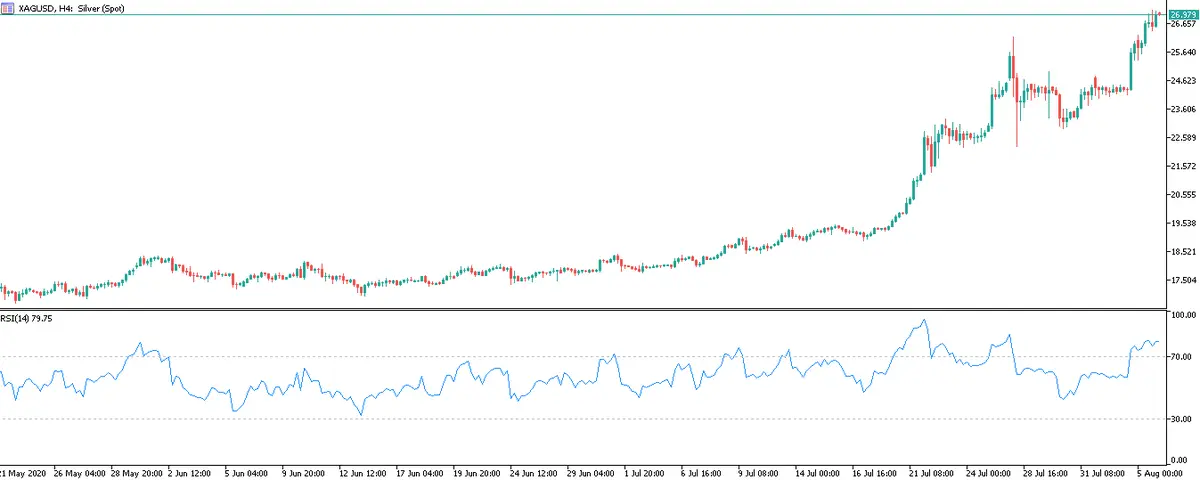Click the 26.657 price axis label

click(1182, 25)
